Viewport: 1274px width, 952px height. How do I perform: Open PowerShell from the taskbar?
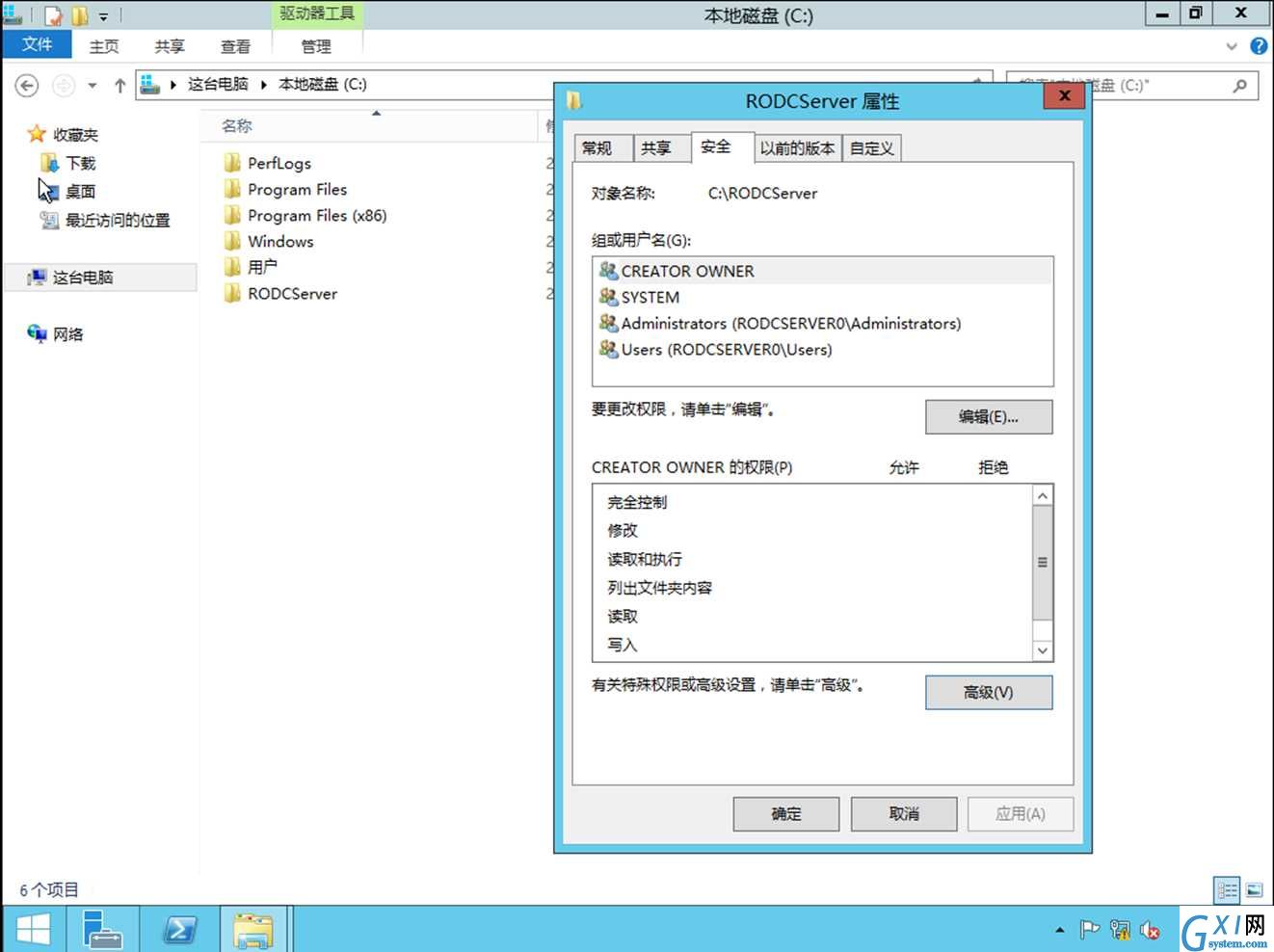point(179,930)
